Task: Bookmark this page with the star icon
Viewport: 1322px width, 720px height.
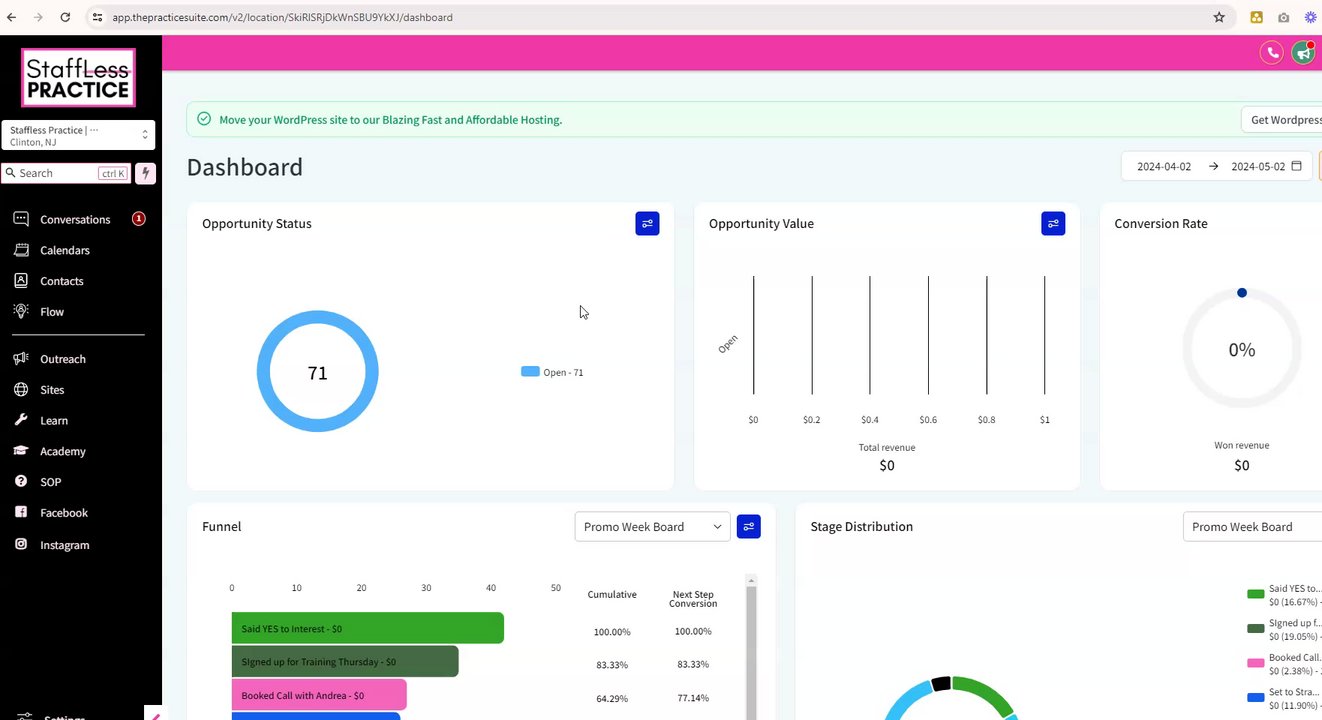Action: coord(1219,17)
